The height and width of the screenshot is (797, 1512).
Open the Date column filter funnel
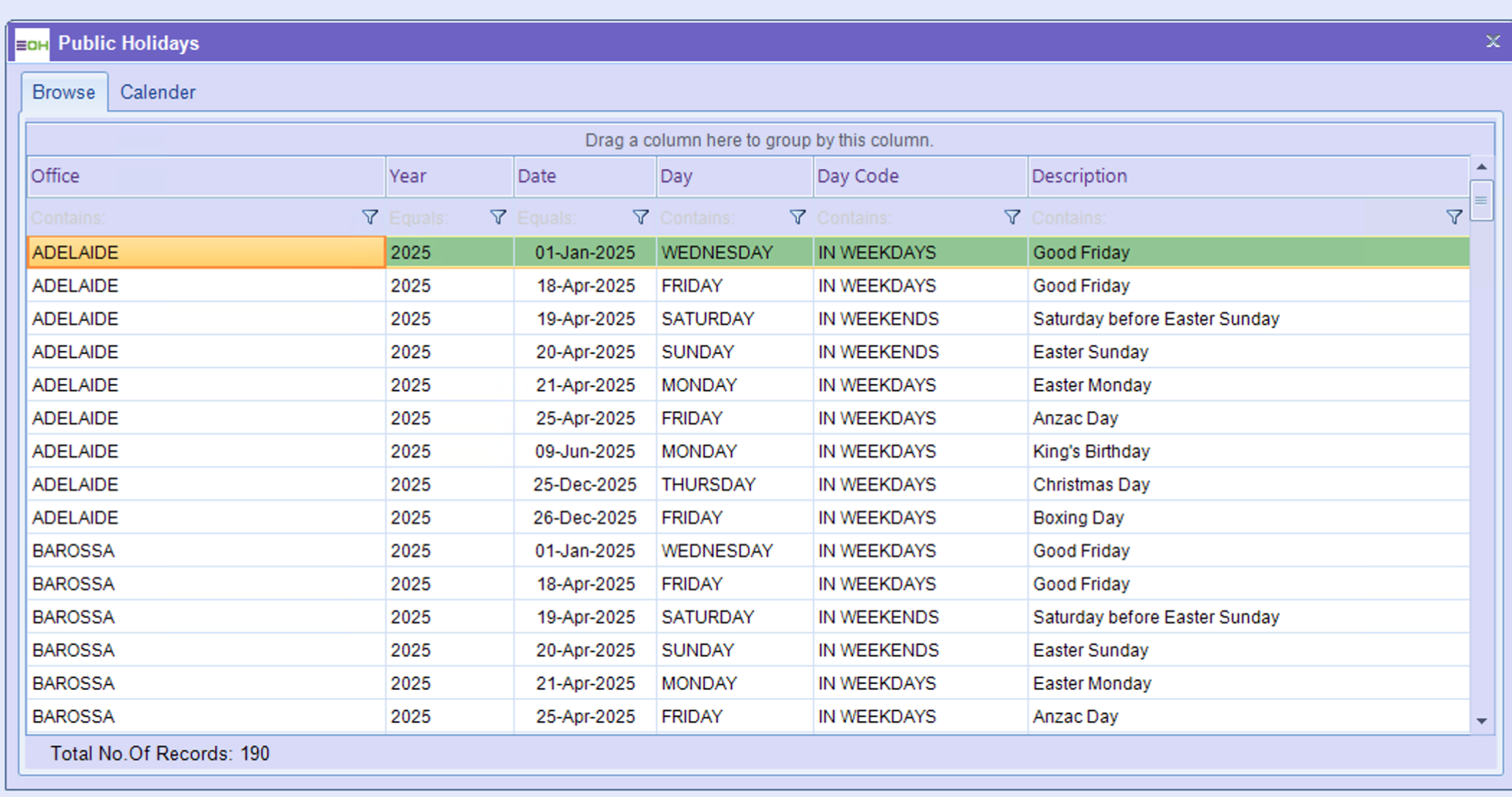[640, 217]
